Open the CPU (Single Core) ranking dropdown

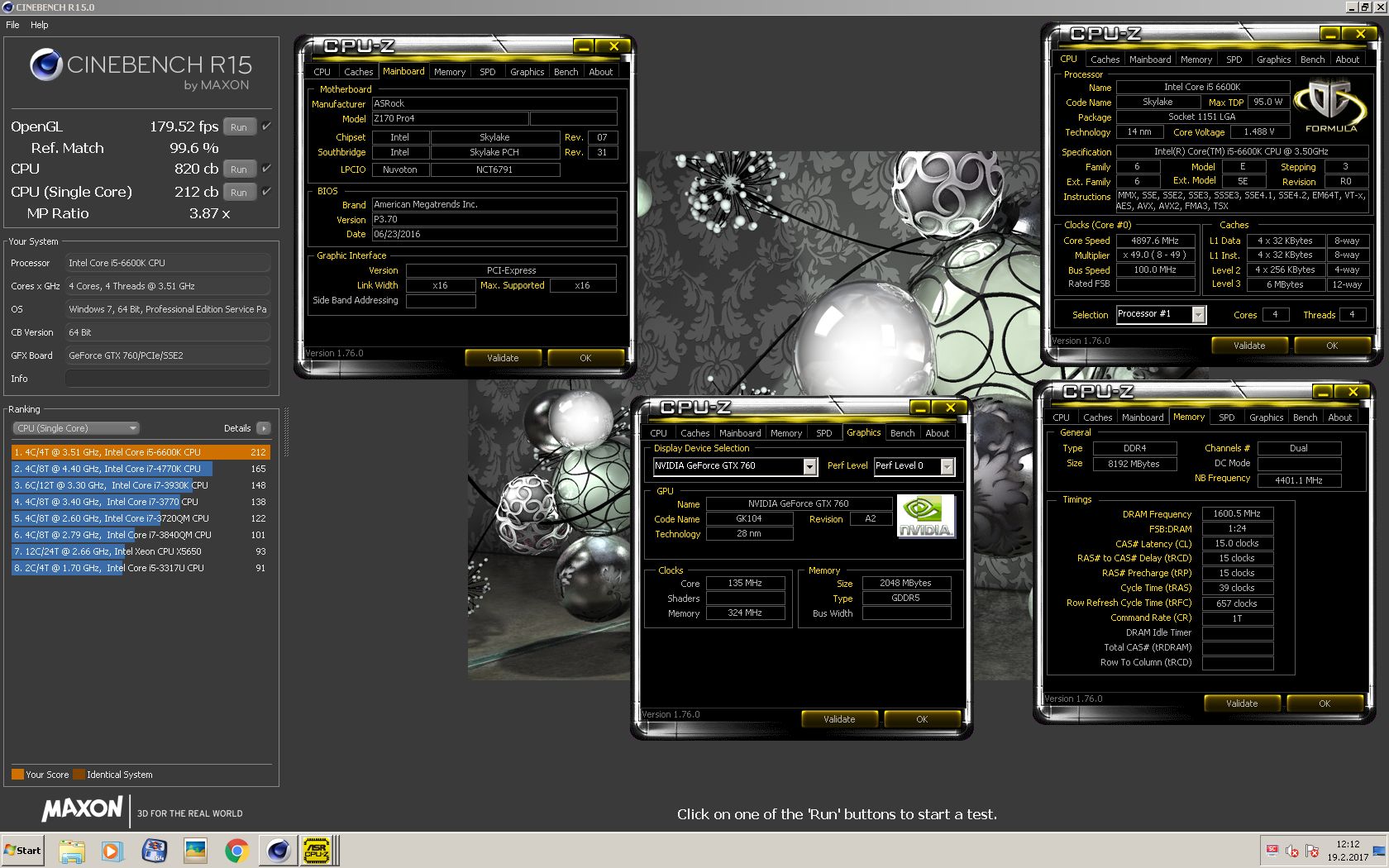[x=75, y=428]
